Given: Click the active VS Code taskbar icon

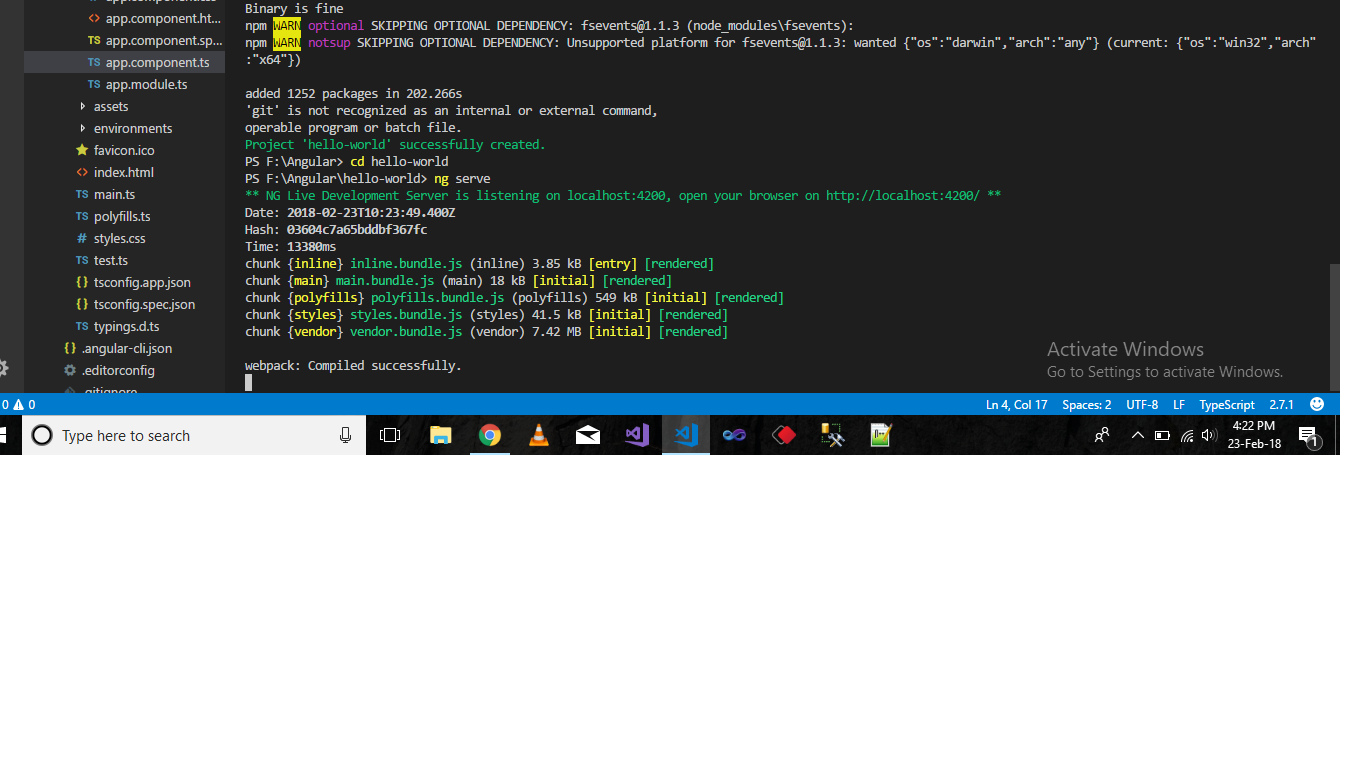Looking at the screenshot, I should [x=686, y=435].
